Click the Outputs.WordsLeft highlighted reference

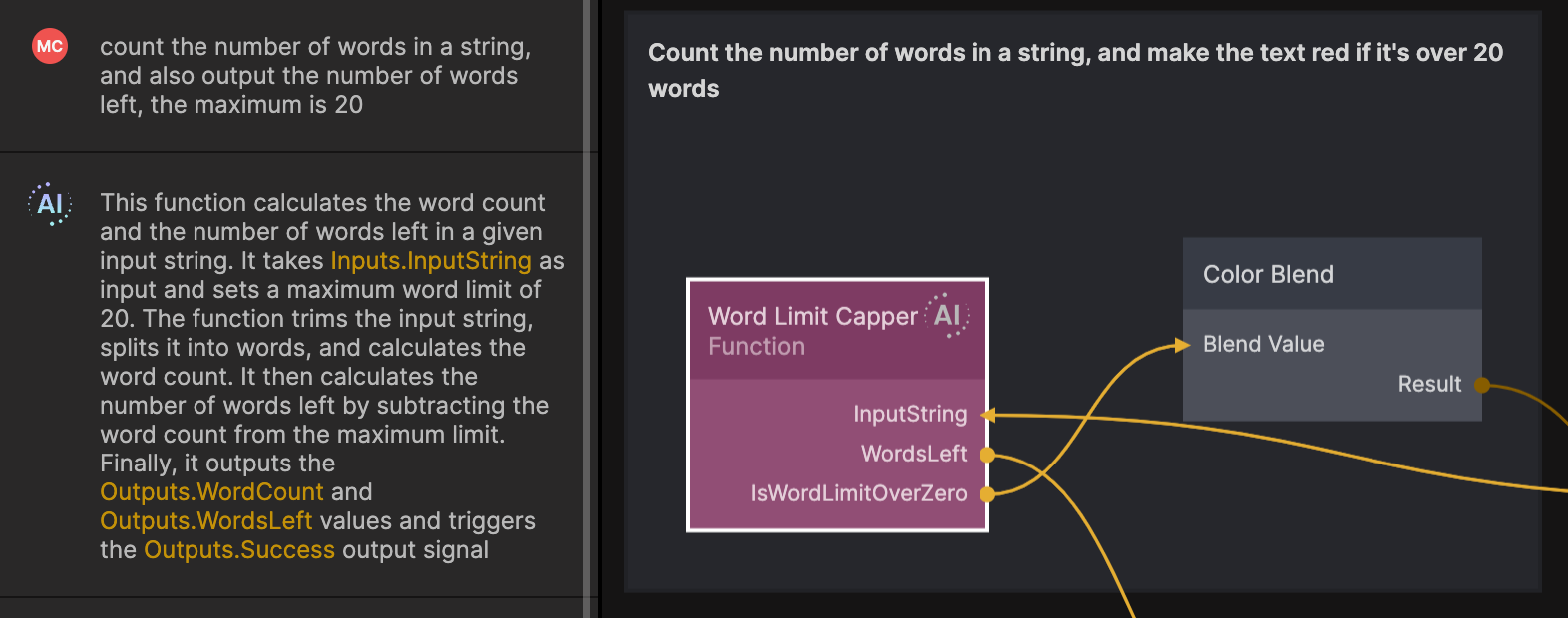click(205, 521)
